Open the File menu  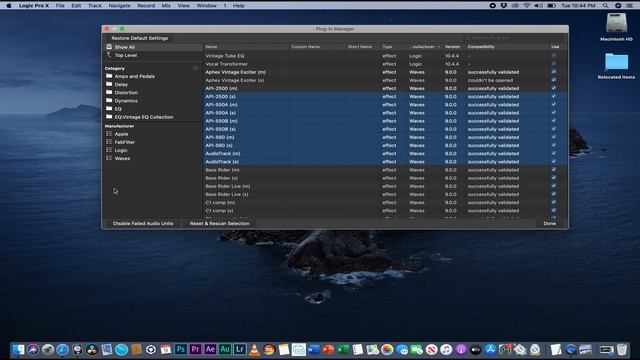coord(60,6)
